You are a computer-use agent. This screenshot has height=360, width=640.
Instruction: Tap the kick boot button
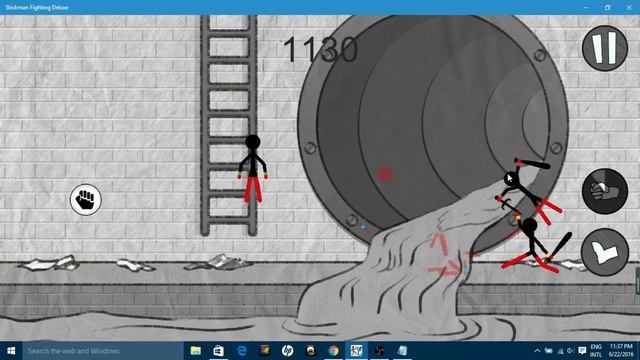[604, 252]
